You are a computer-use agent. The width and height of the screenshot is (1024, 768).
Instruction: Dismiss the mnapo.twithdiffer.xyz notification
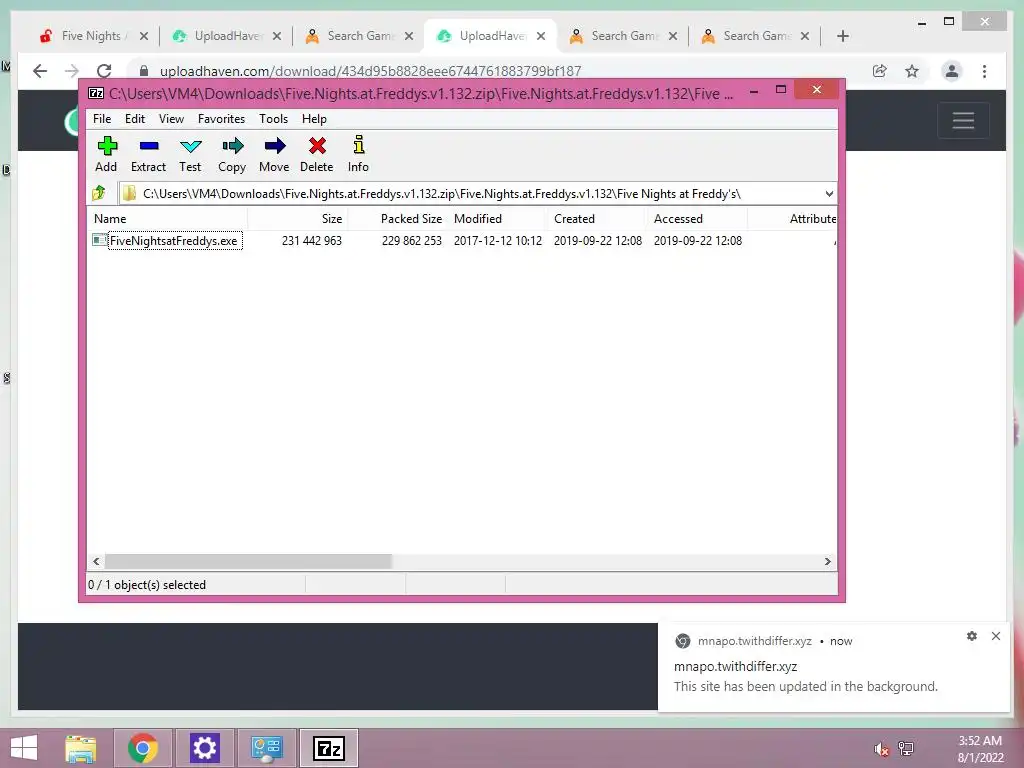pyautogui.click(x=996, y=636)
